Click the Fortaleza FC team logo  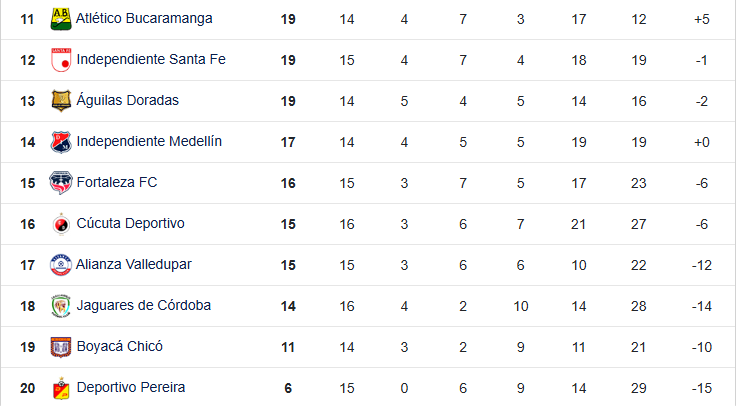(x=61, y=183)
